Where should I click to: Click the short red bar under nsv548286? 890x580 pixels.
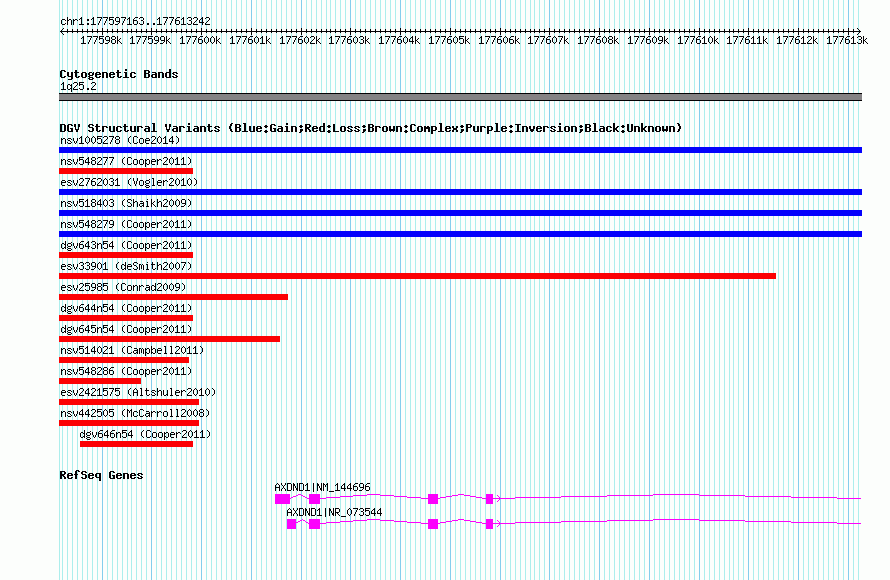(100, 381)
